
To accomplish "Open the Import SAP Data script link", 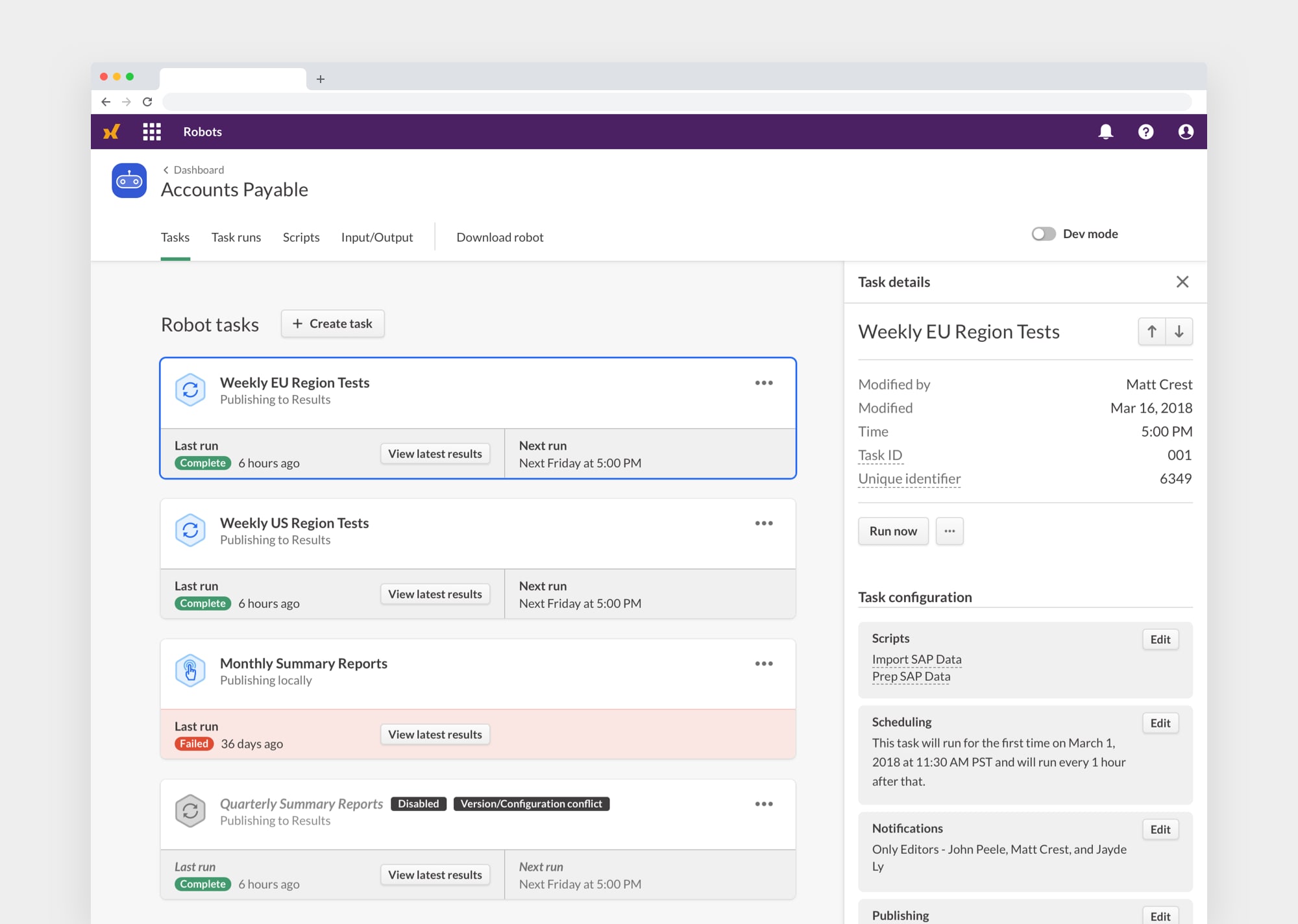I will 916,659.
